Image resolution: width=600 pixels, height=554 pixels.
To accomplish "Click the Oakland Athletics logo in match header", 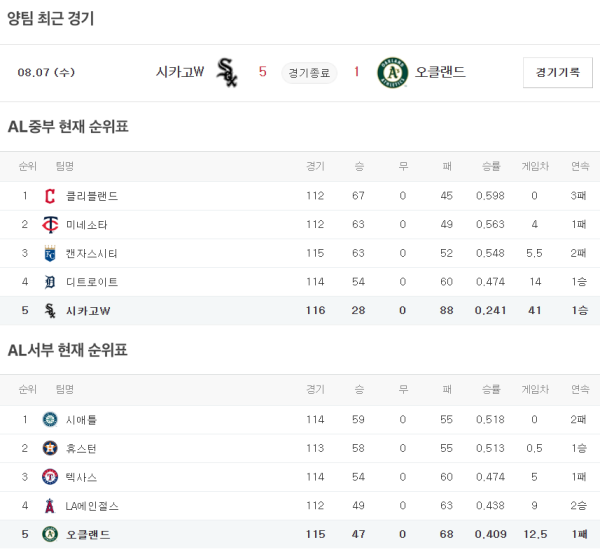I will coord(392,72).
